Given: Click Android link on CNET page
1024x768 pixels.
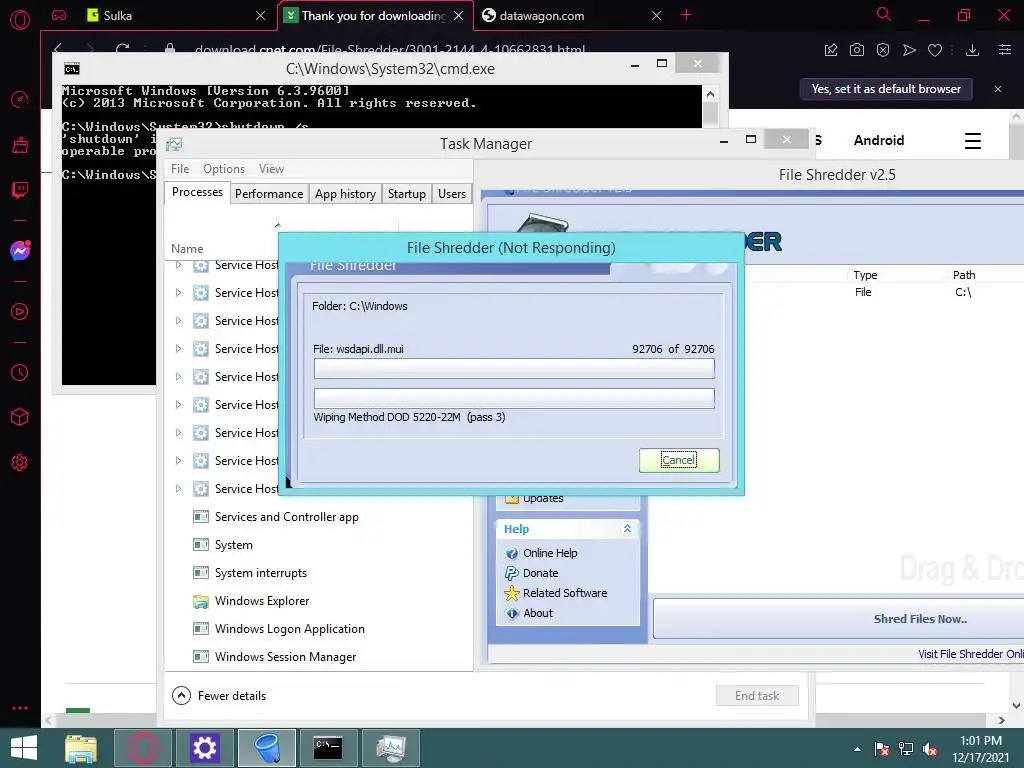Looking at the screenshot, I should 879,140.
